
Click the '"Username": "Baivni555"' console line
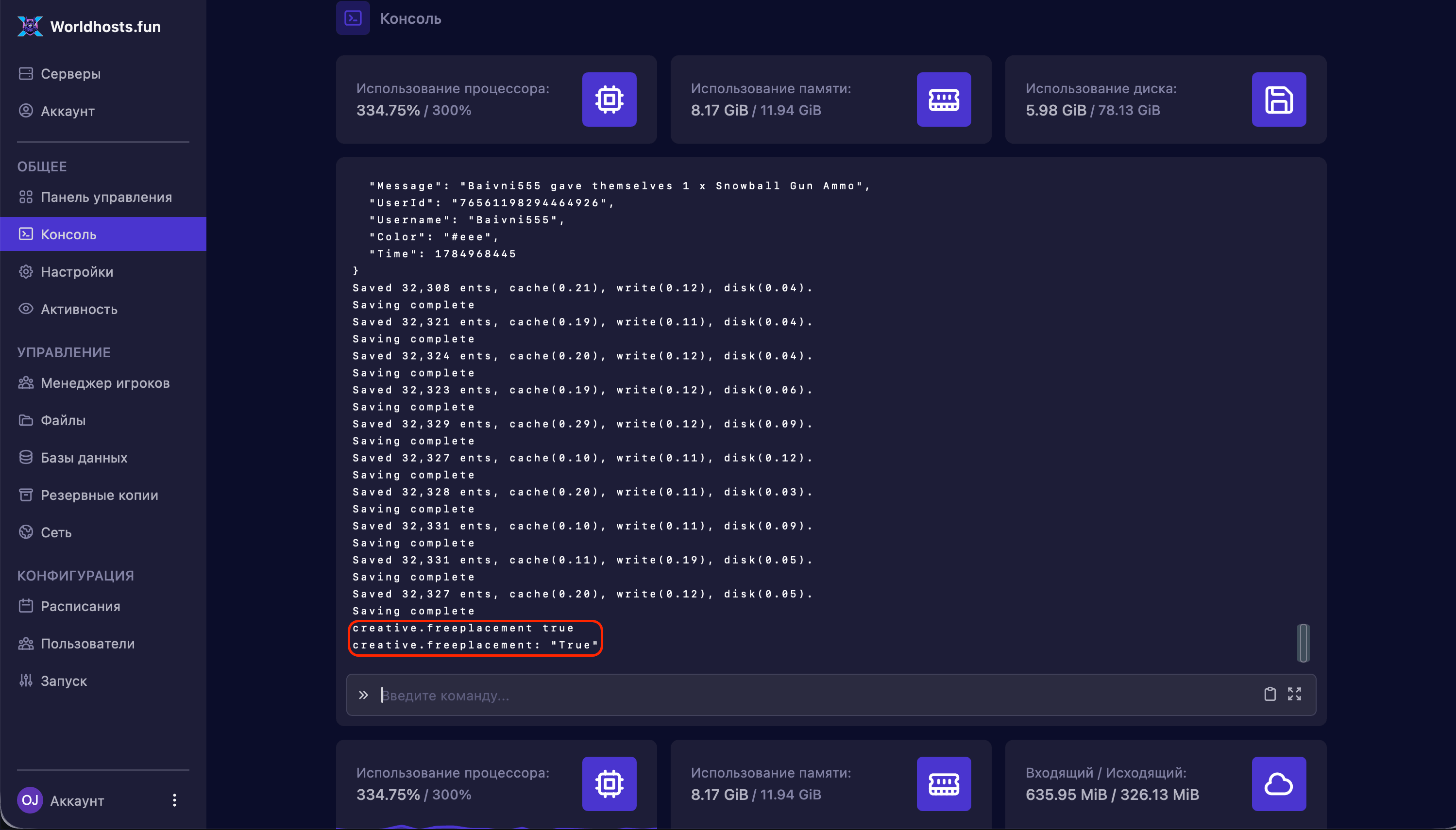pos(467,219)
